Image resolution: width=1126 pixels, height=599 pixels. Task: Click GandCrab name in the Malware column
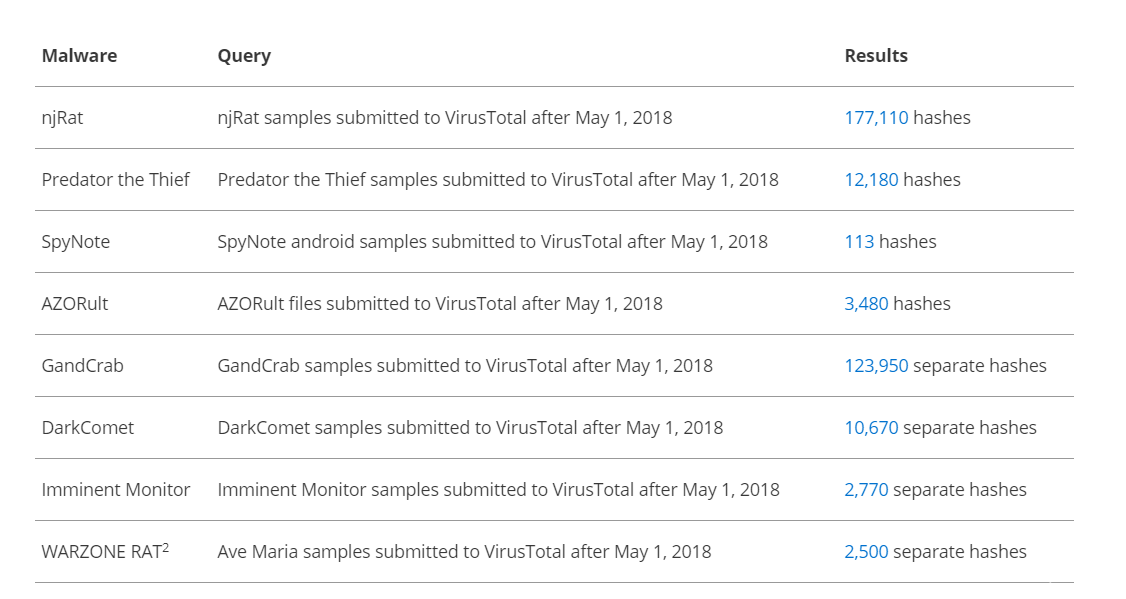82,366
